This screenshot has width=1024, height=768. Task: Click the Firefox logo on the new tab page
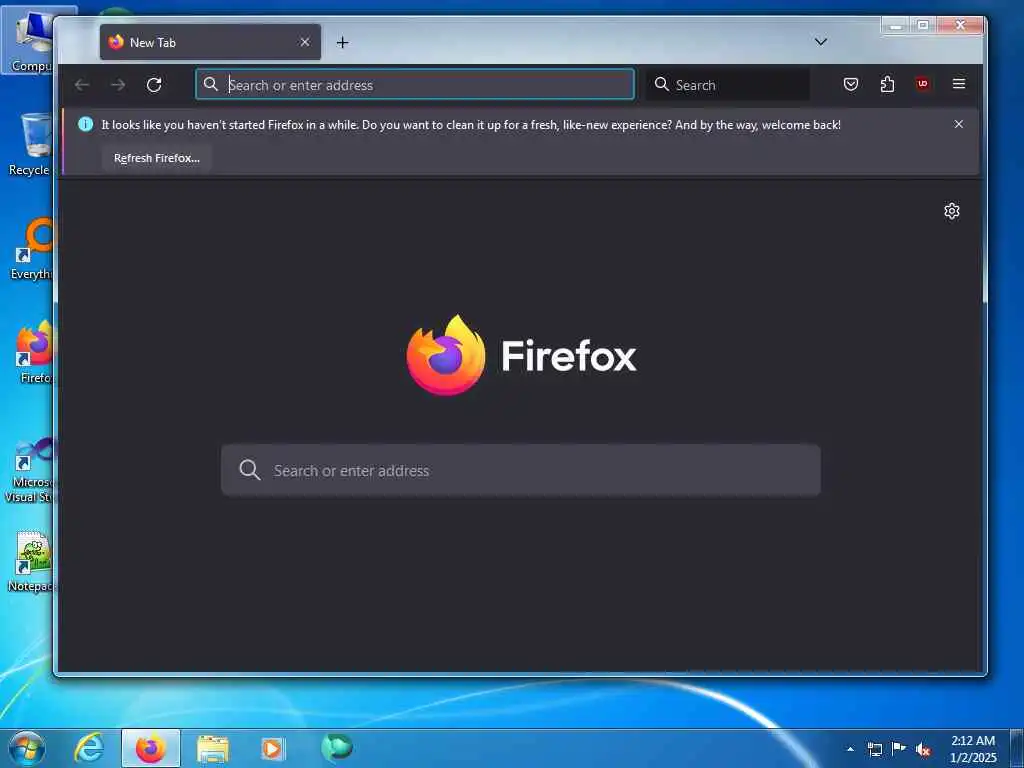click(520, 355)
